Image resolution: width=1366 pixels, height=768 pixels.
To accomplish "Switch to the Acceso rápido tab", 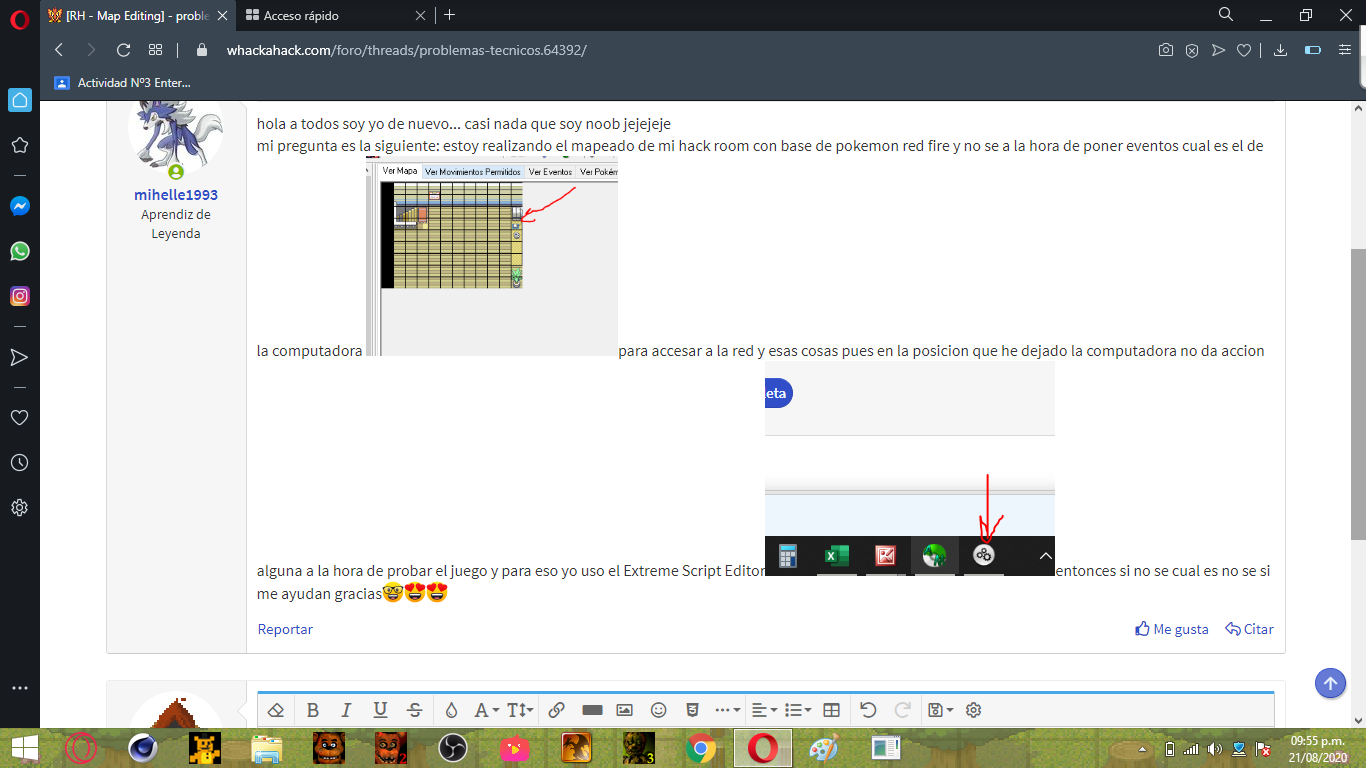I will click(300, 15).
